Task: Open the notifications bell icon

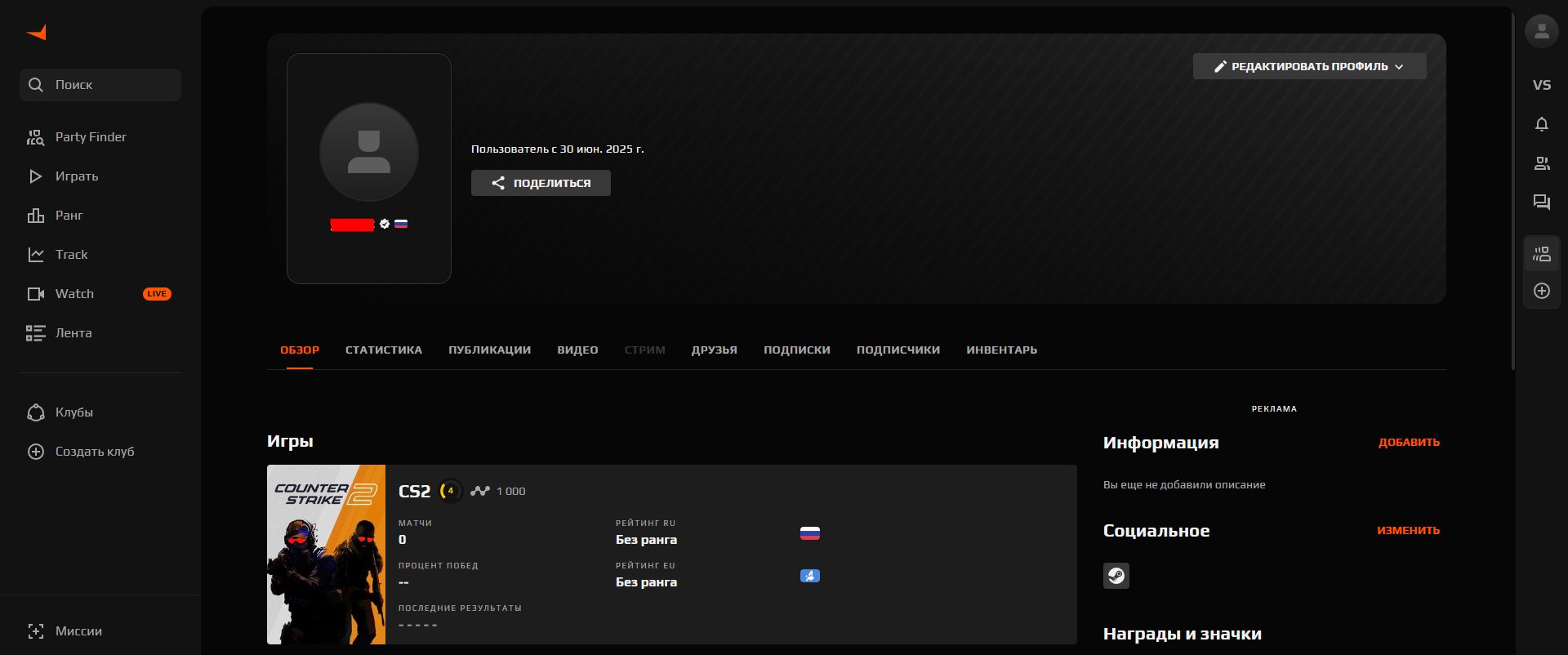Action: [1541, 124]
